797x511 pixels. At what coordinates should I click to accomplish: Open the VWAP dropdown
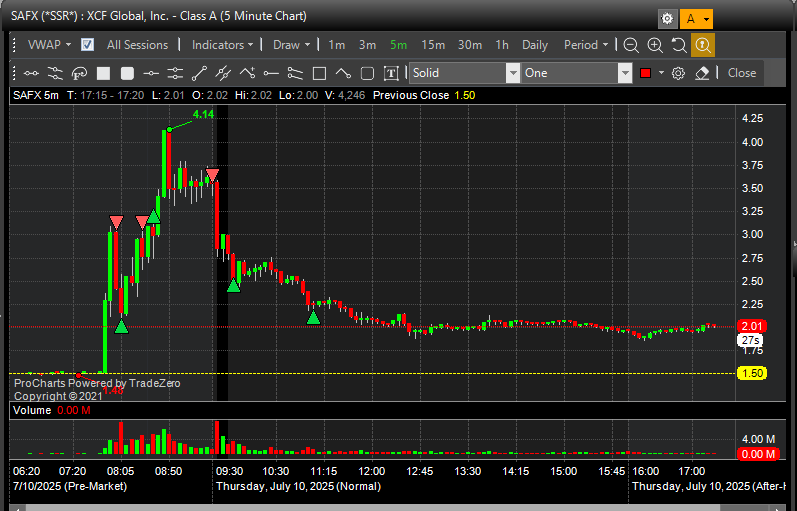49,45
